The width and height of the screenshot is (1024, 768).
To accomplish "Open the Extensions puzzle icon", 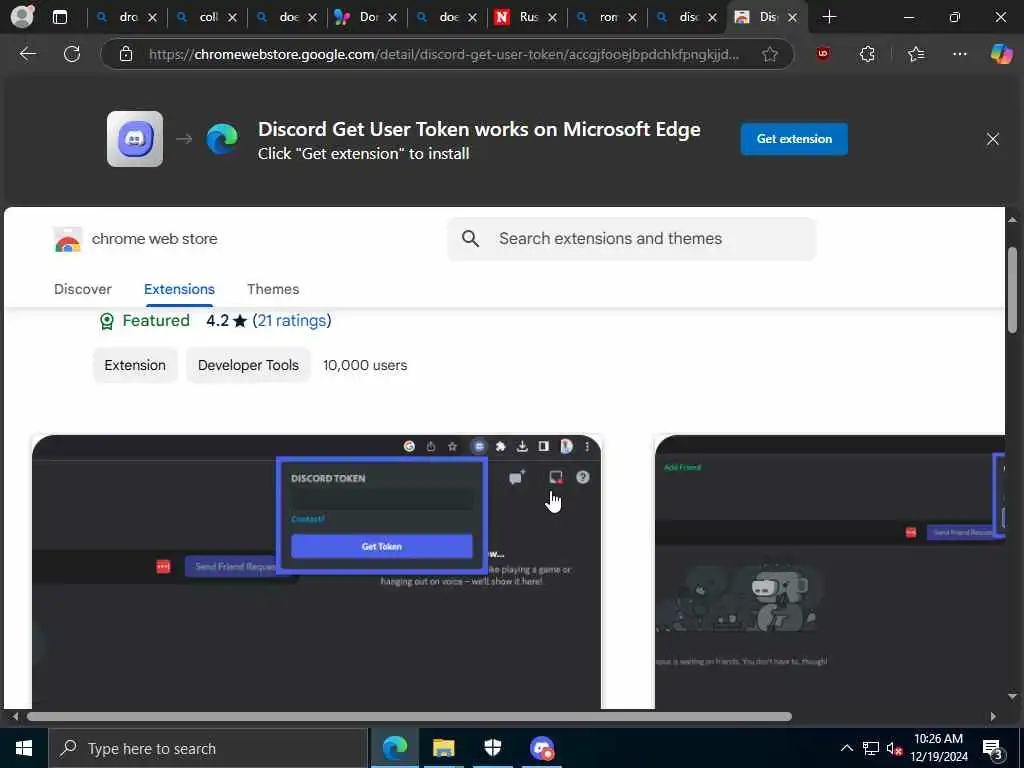I will click(x=867, y=54).
